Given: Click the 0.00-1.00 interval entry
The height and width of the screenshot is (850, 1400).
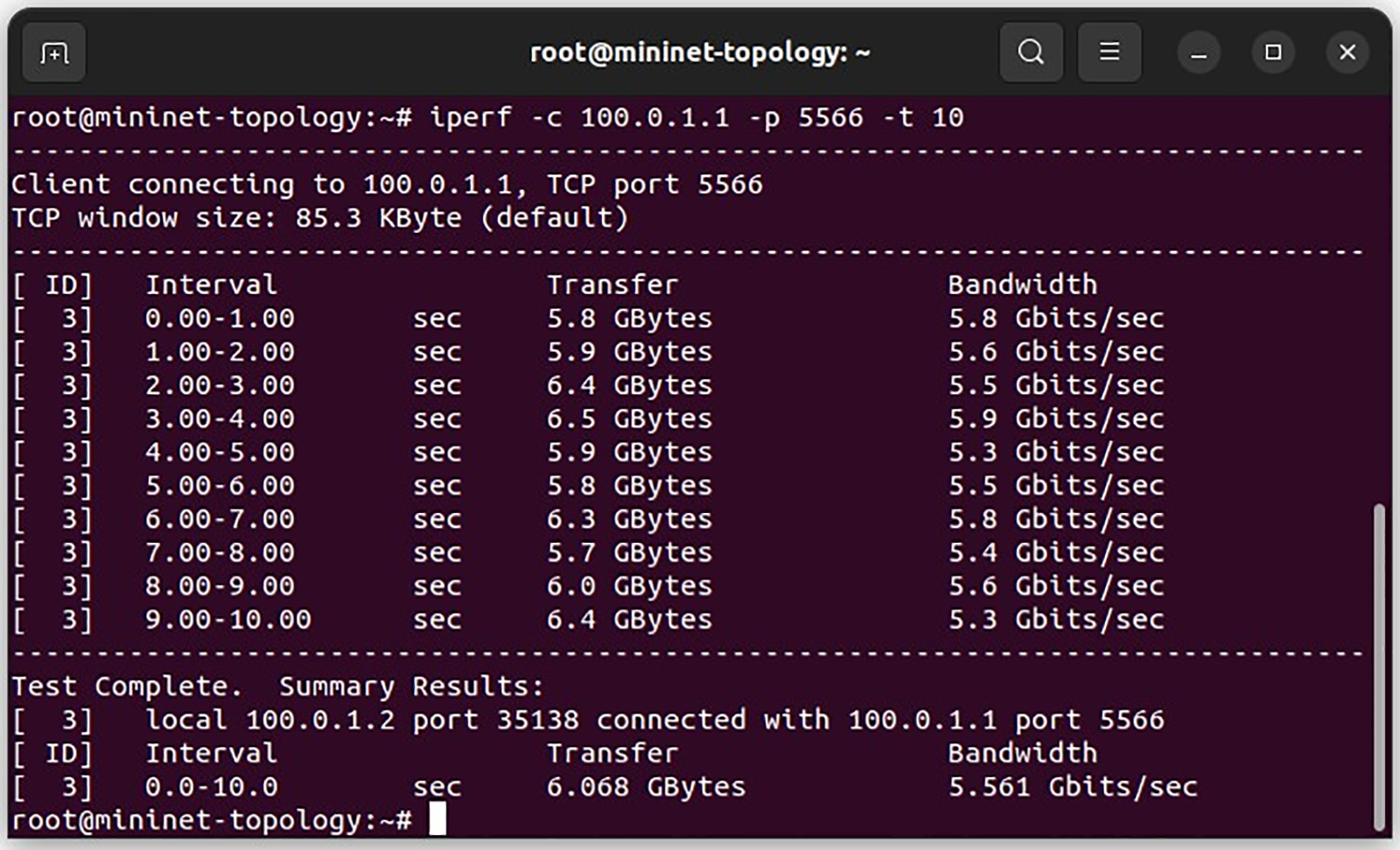Looking at the screenshot, I should tap(220, 319).
